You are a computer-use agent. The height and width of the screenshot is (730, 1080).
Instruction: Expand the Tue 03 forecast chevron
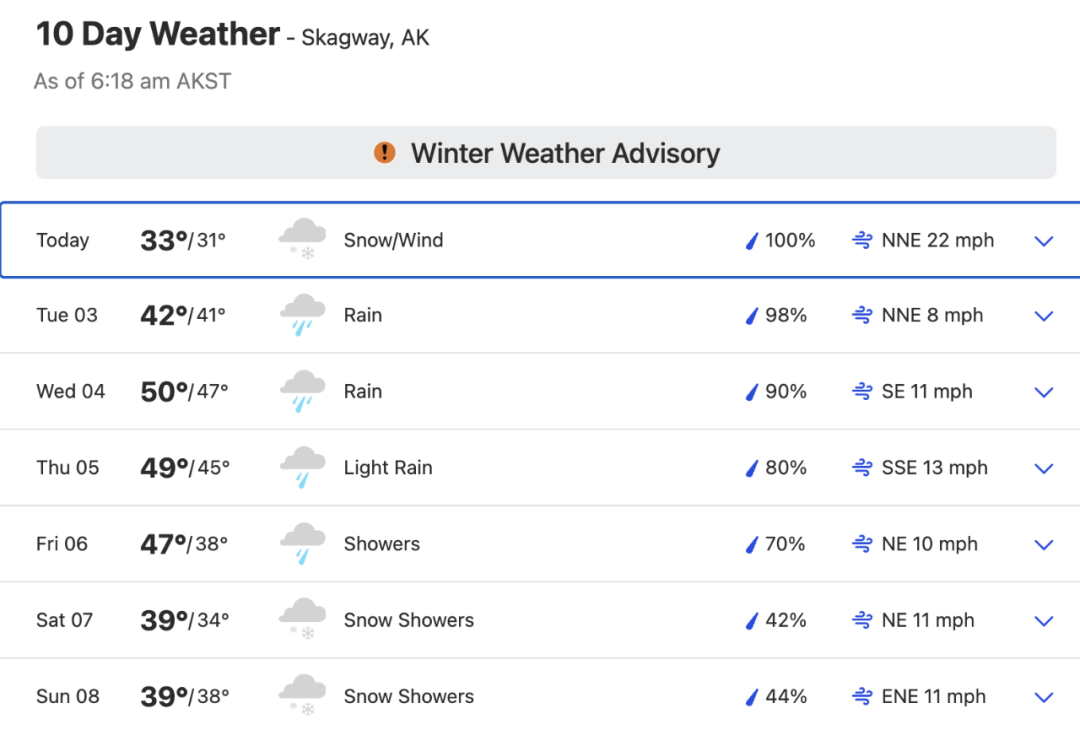coord(1044,316)
